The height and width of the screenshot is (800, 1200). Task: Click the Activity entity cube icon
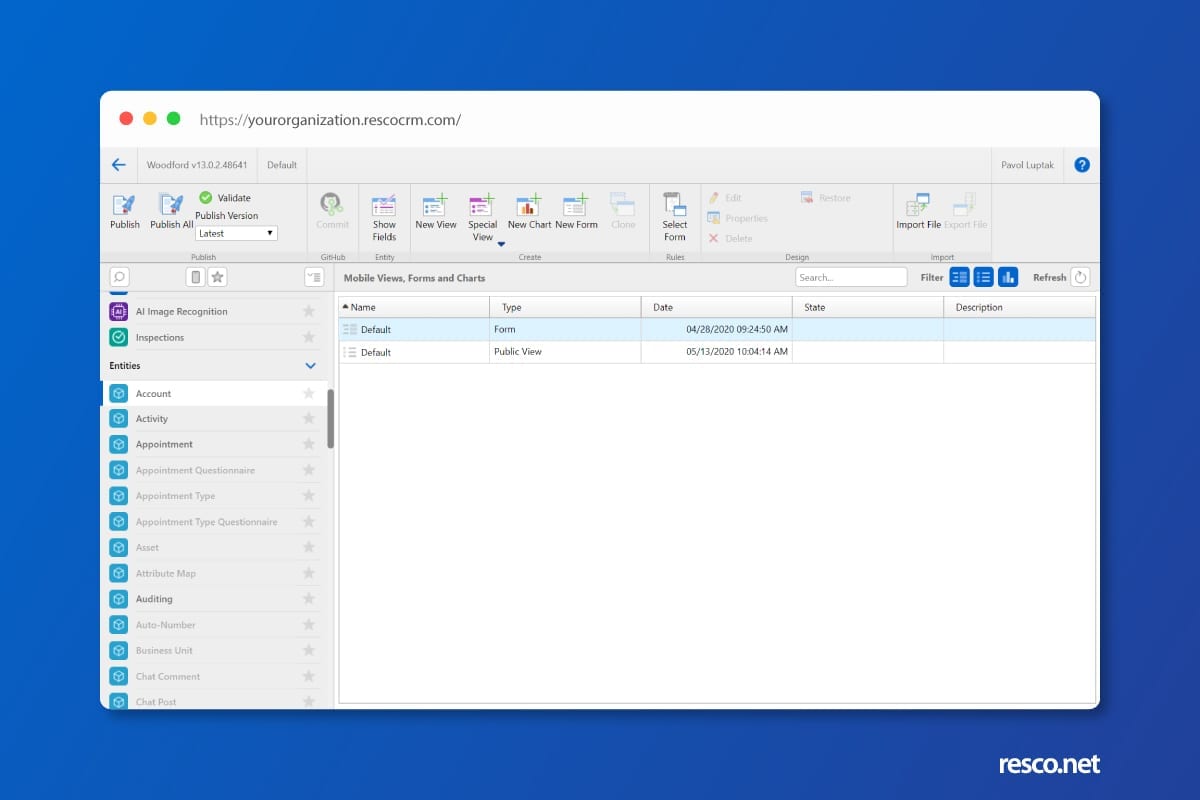click(x=118, y=419)
